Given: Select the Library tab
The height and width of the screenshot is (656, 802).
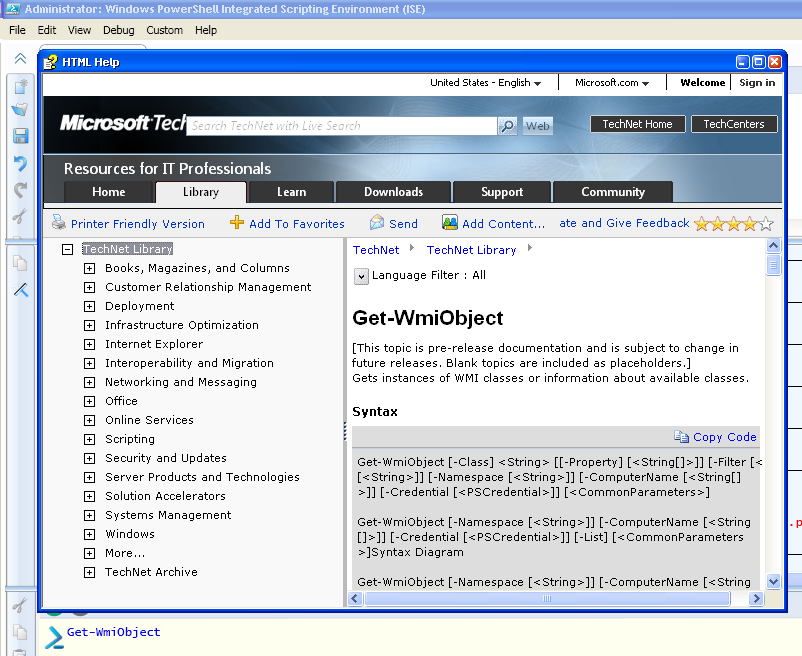Looking at the screenshot, I should 201,192.
